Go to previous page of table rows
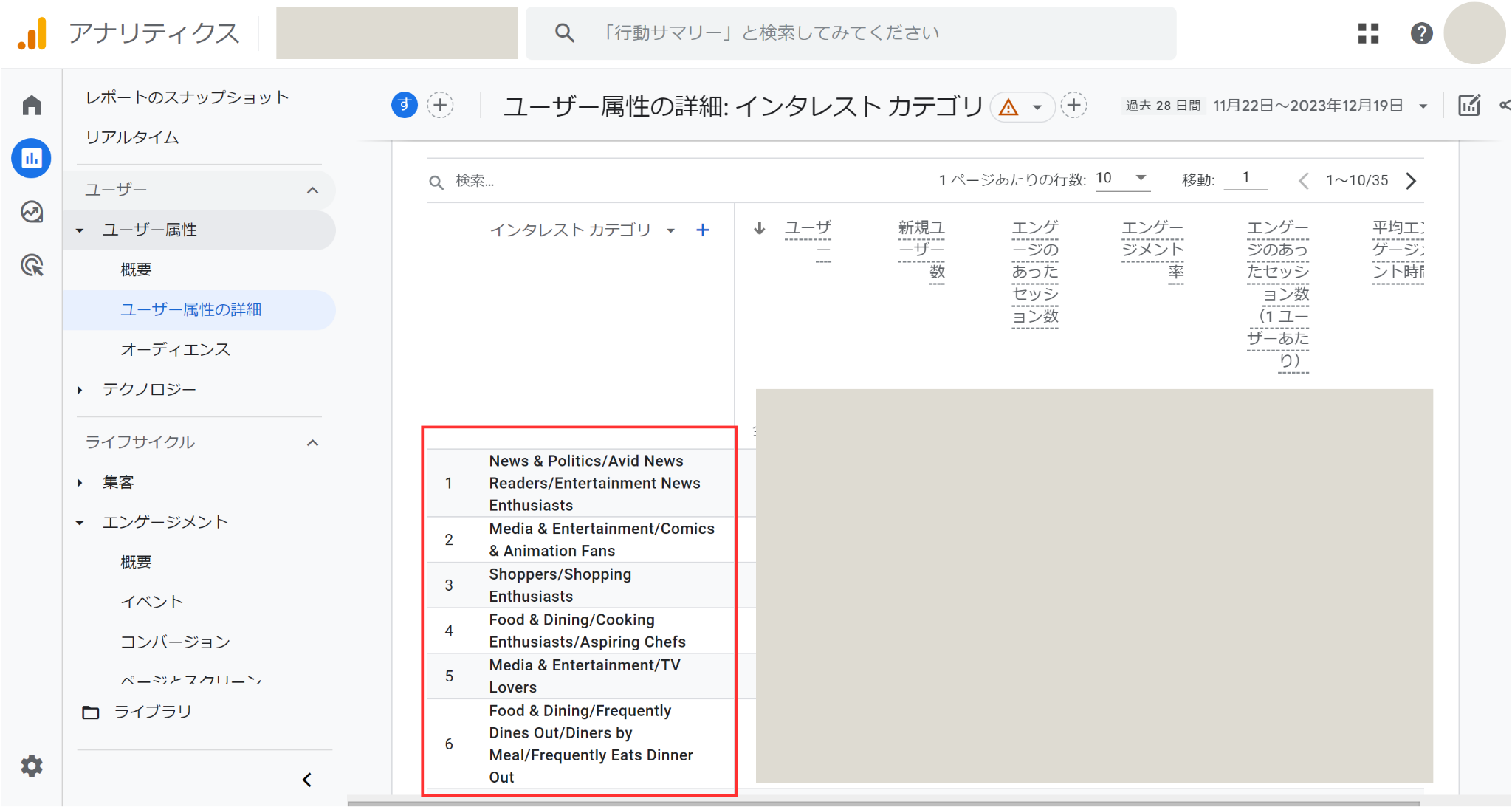Image resolution: width=1512 pixels, height=807 pixels. 1304,180
